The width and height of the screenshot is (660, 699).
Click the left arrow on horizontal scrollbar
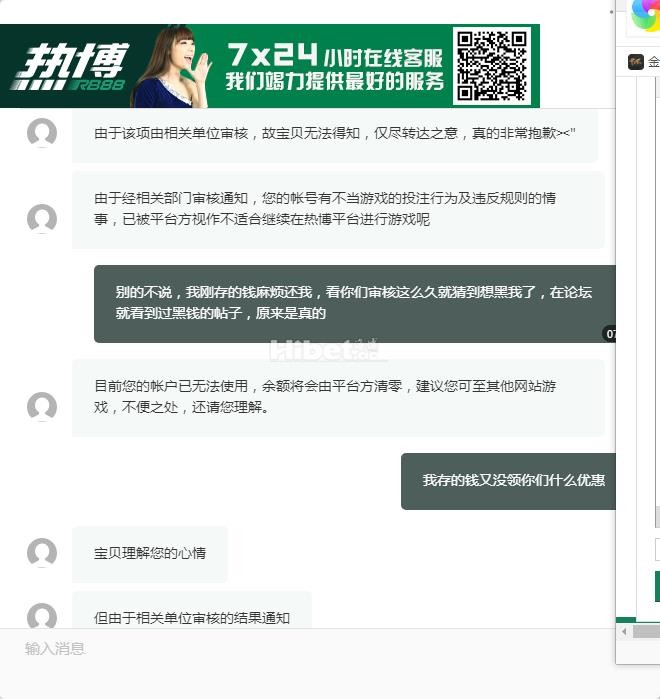coord(624,632)
